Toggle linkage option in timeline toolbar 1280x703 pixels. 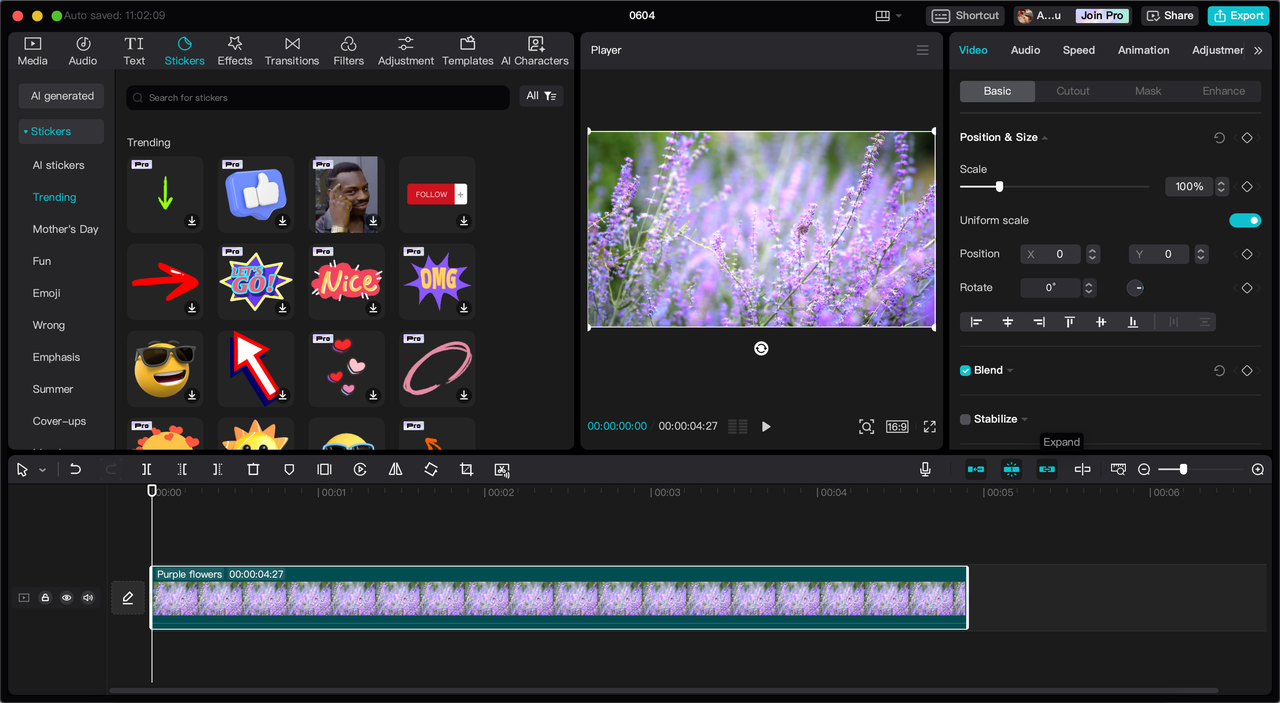click(x=1047, y=469)
